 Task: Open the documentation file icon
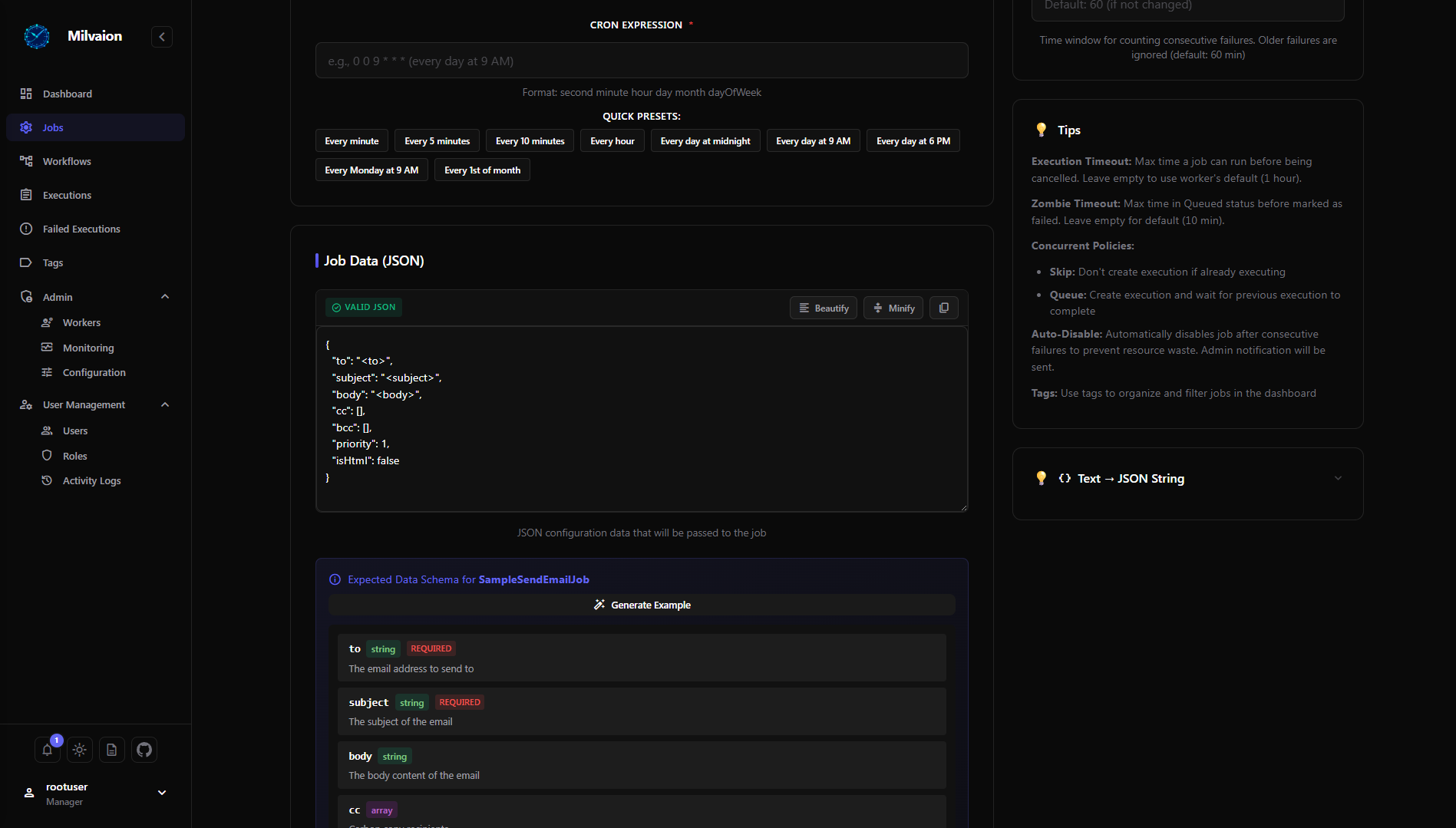pyautogui.click(x=112, y=750)
